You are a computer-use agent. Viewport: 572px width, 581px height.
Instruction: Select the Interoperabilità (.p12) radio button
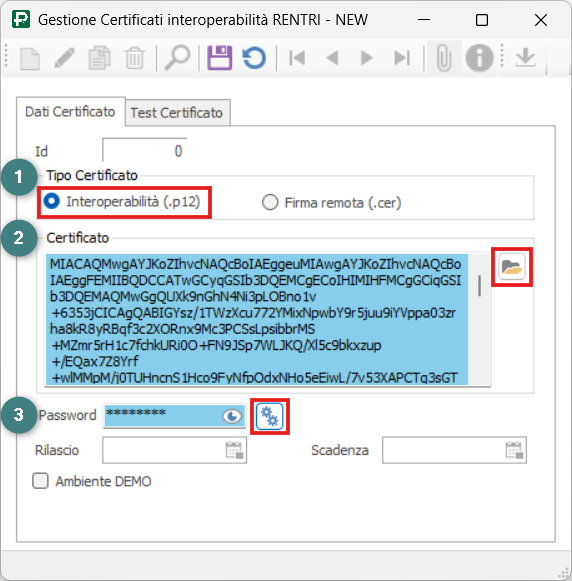(51, 202)
